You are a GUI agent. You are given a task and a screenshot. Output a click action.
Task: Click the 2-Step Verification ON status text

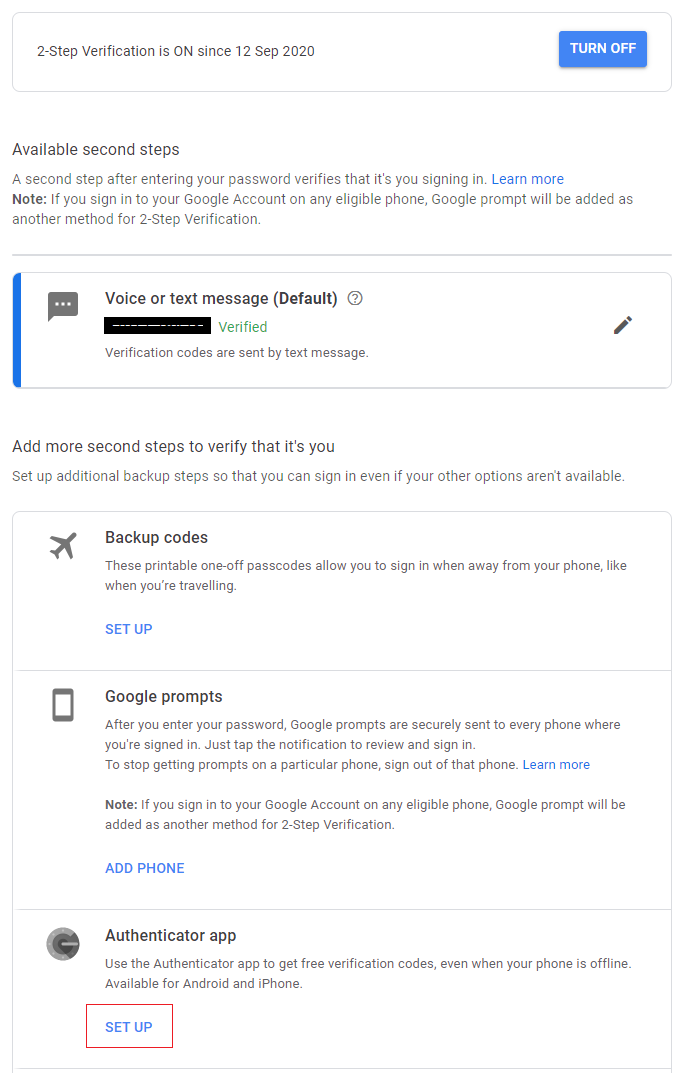pos(176,51)
